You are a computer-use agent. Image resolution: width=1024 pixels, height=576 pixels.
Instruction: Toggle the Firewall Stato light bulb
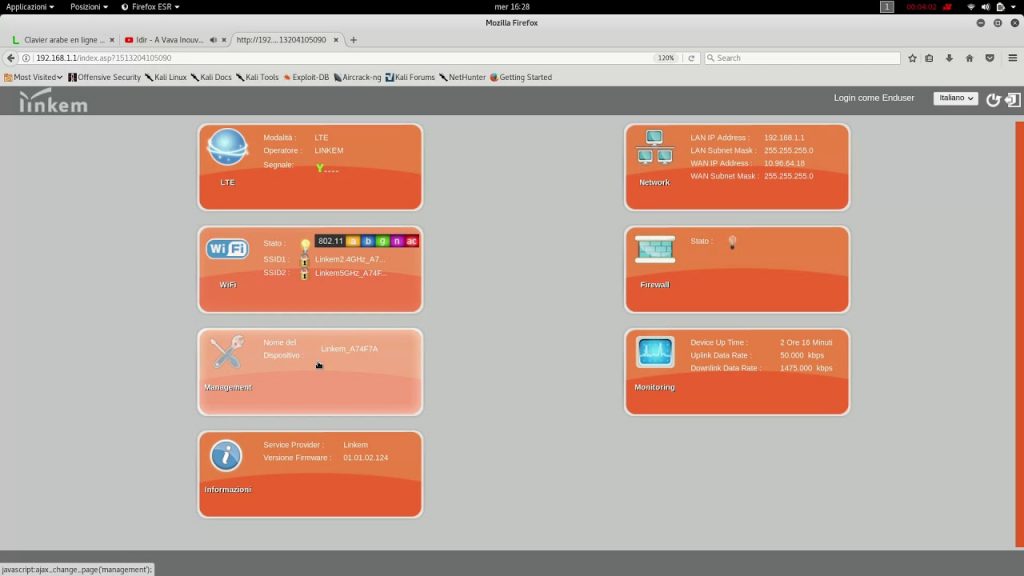pos(732,242)
